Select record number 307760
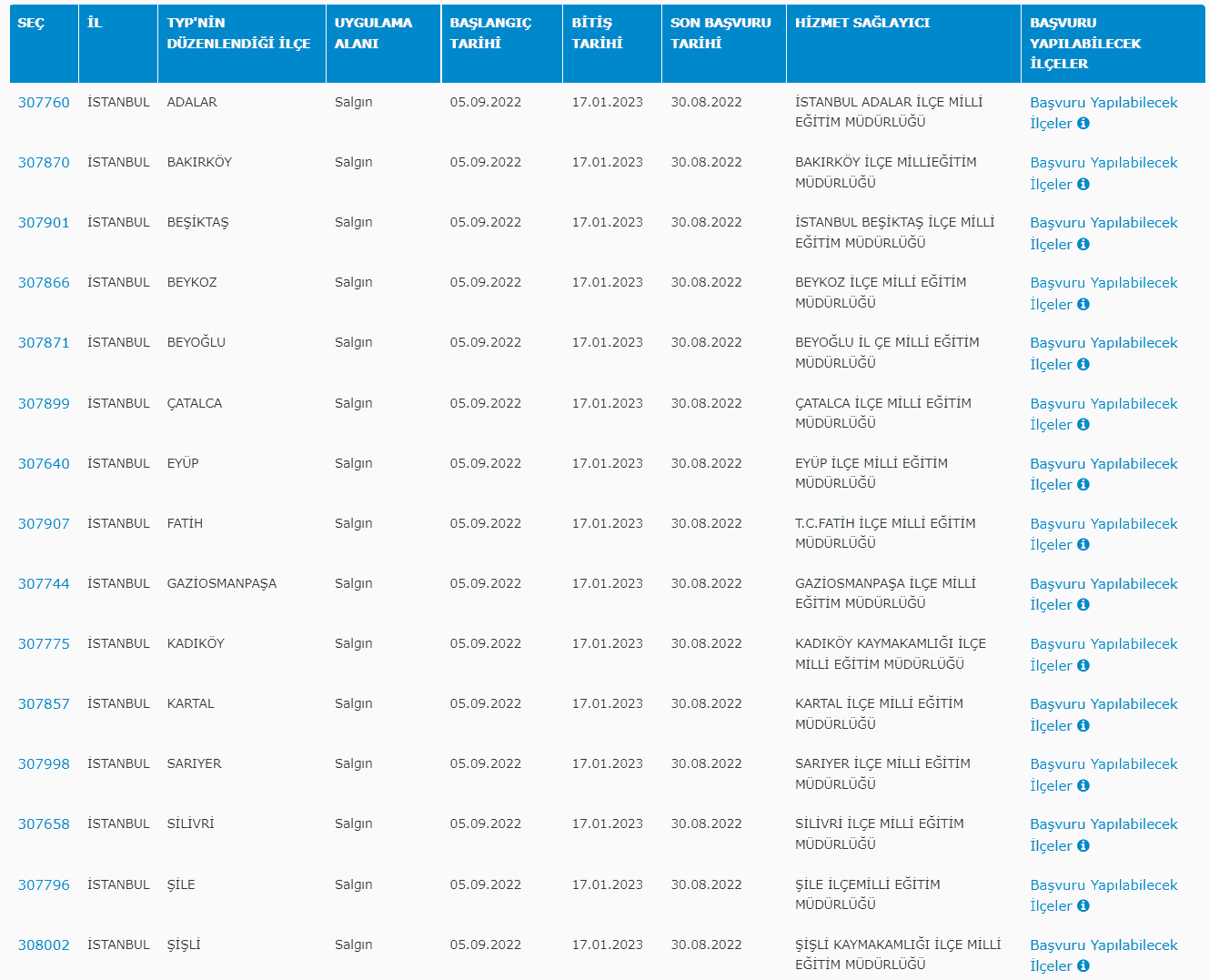The height and width of the screenshot is (980, 1209). point(44,103)
